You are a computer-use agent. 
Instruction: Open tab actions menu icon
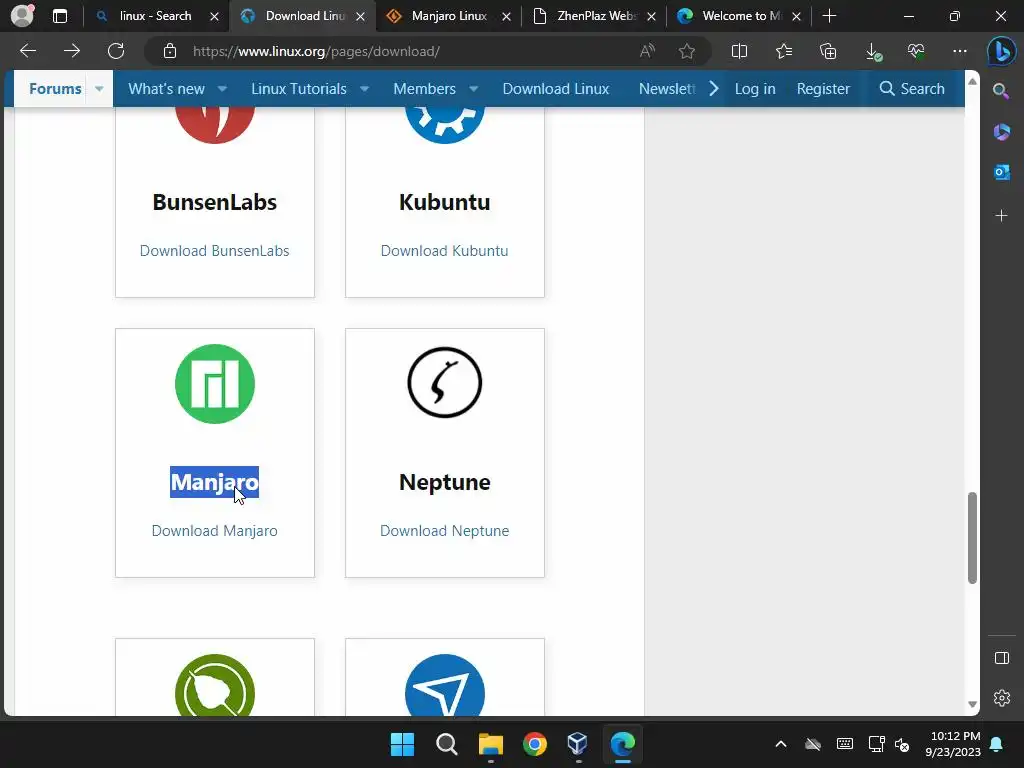pyautogui.click(x=60, y=16)
